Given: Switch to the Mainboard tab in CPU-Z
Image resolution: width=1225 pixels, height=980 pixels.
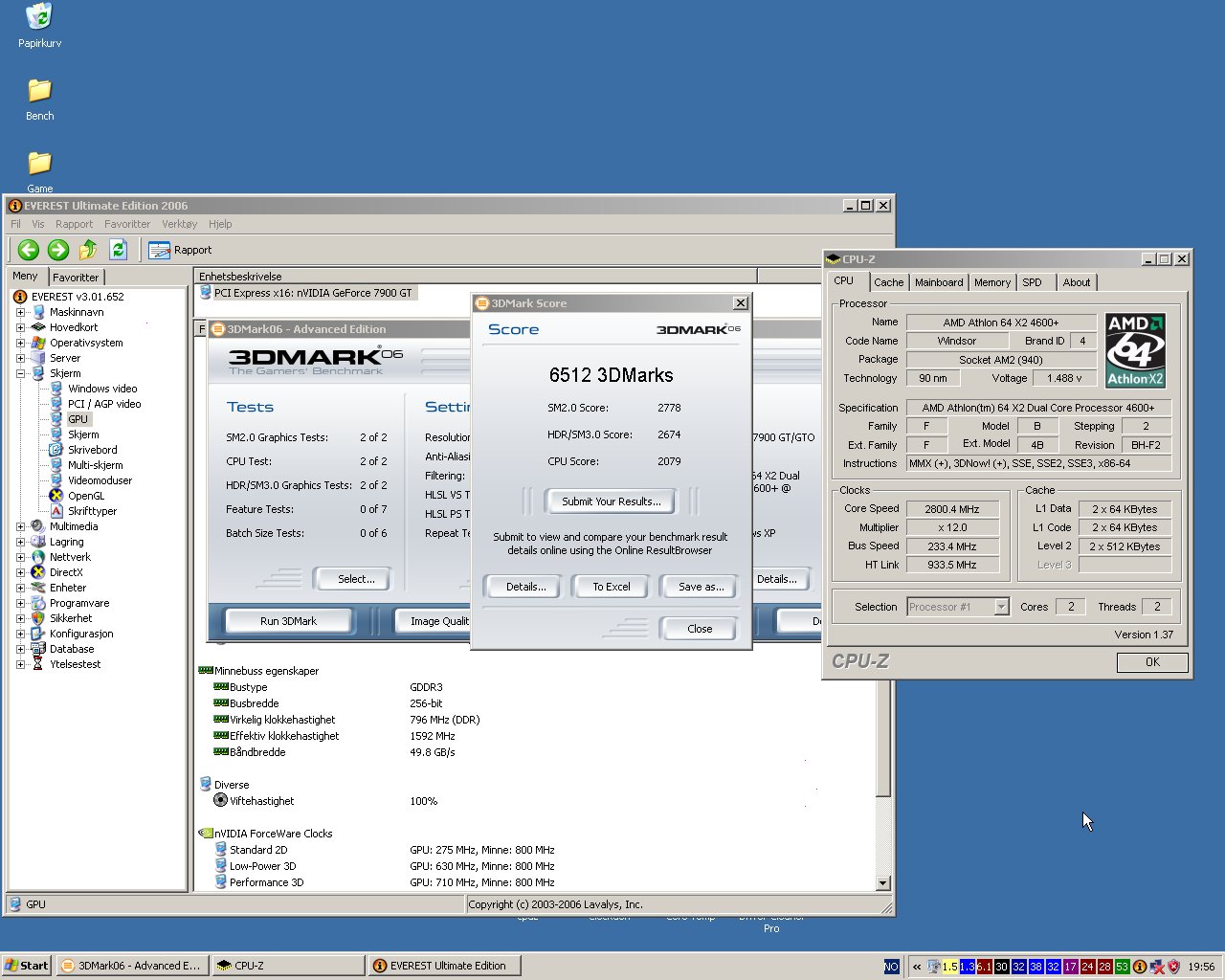Looking at the screenshot, I should 939,282.
